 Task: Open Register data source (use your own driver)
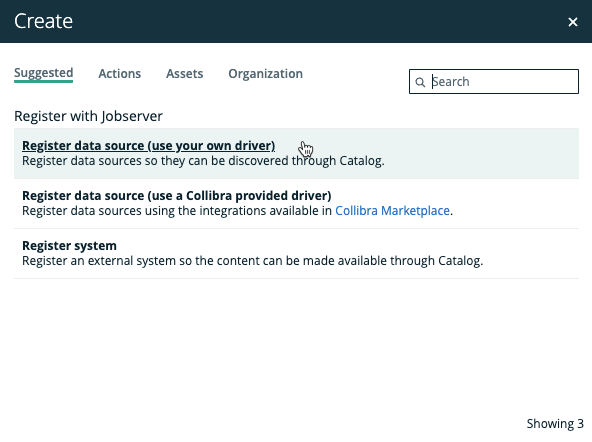pyautogui.click(x=148, y=145)
